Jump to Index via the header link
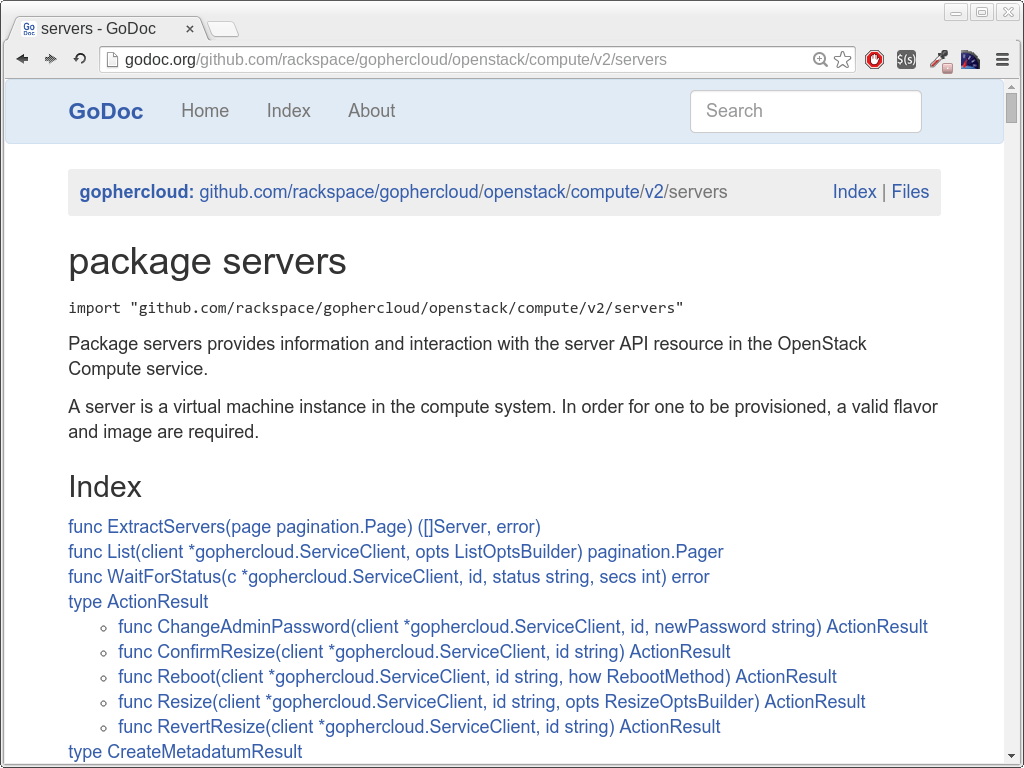Image resolution: width=1024 pixels, height=768 pixels. pos(854,192)
